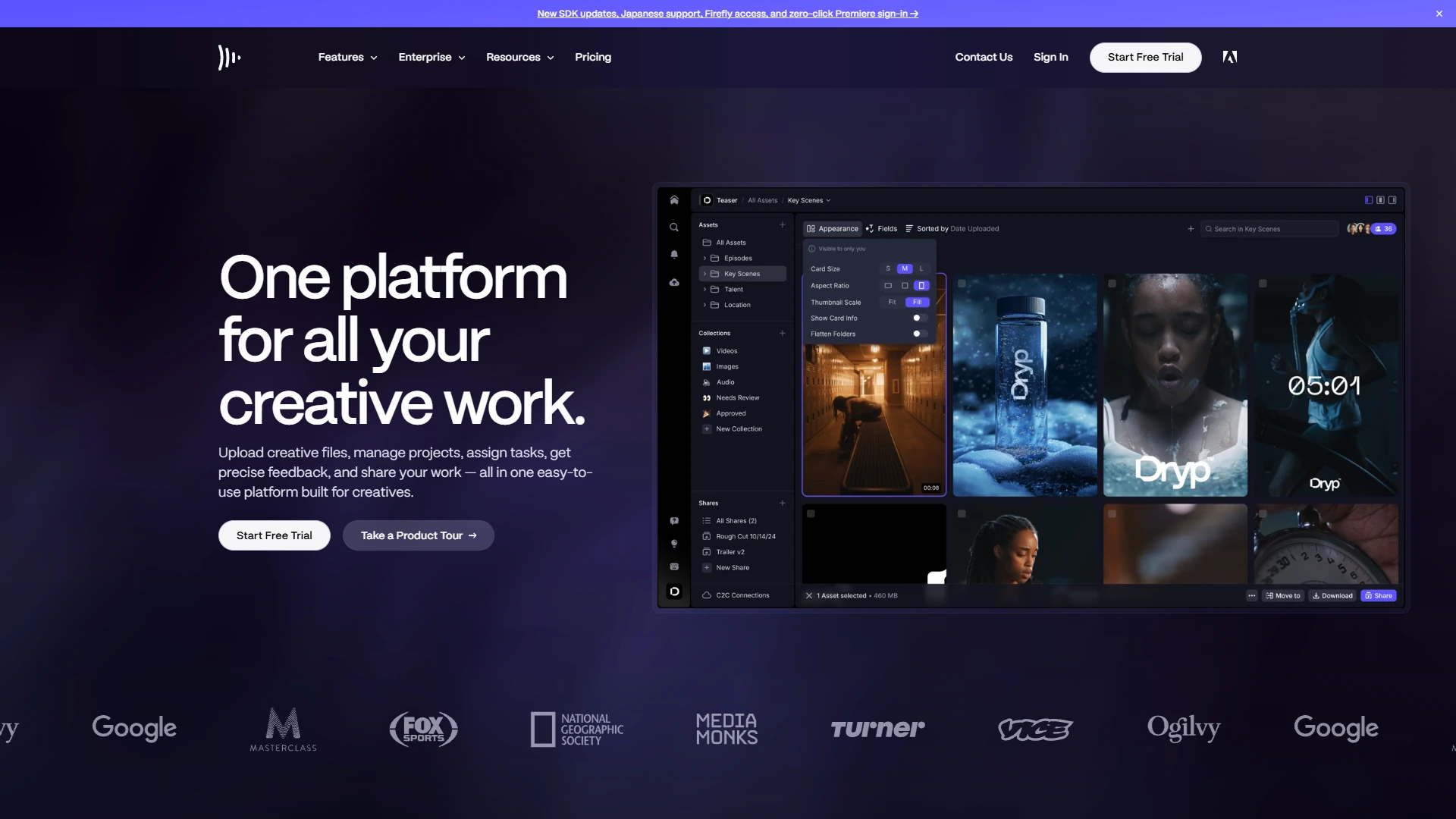Viewport: 1456px width, 819px height.
Task: Select the landscape aspect ratio icon
Action: [x=888, y=286]
